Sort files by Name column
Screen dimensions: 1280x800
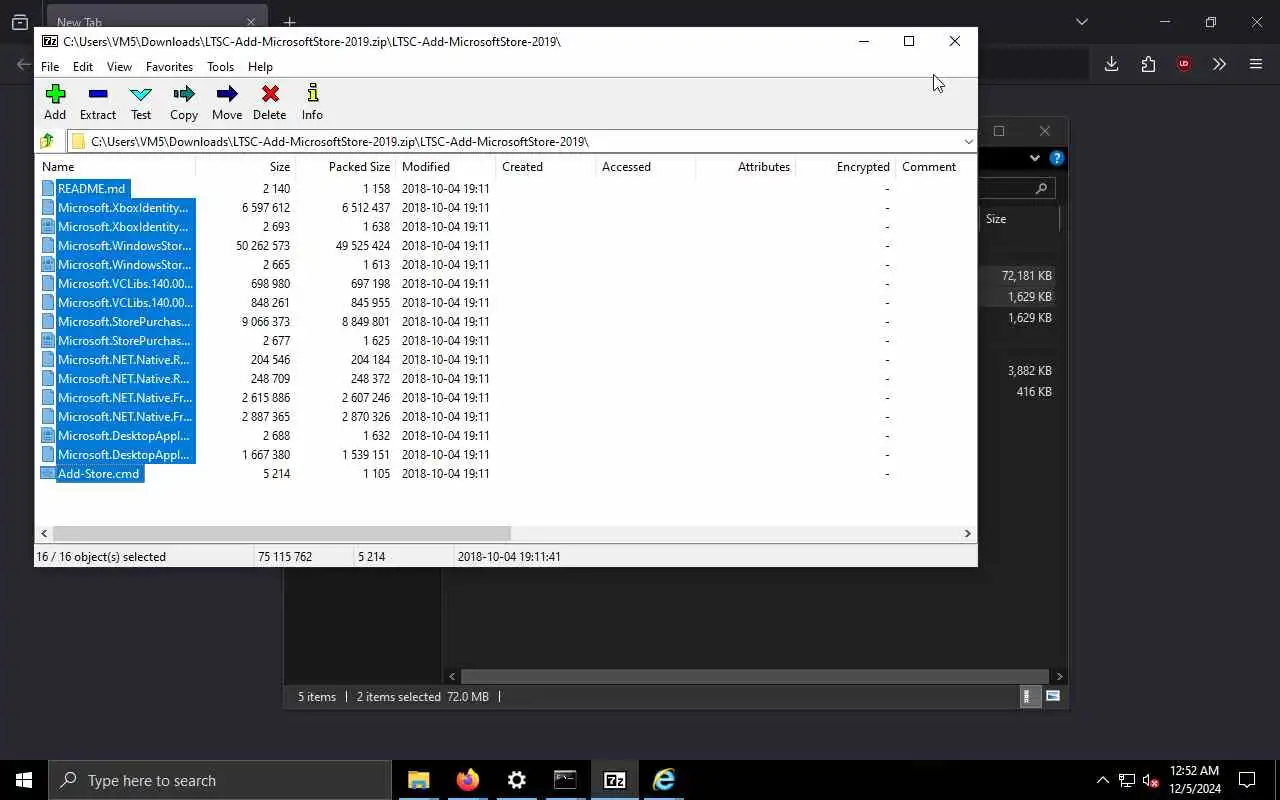pos(115,167)
